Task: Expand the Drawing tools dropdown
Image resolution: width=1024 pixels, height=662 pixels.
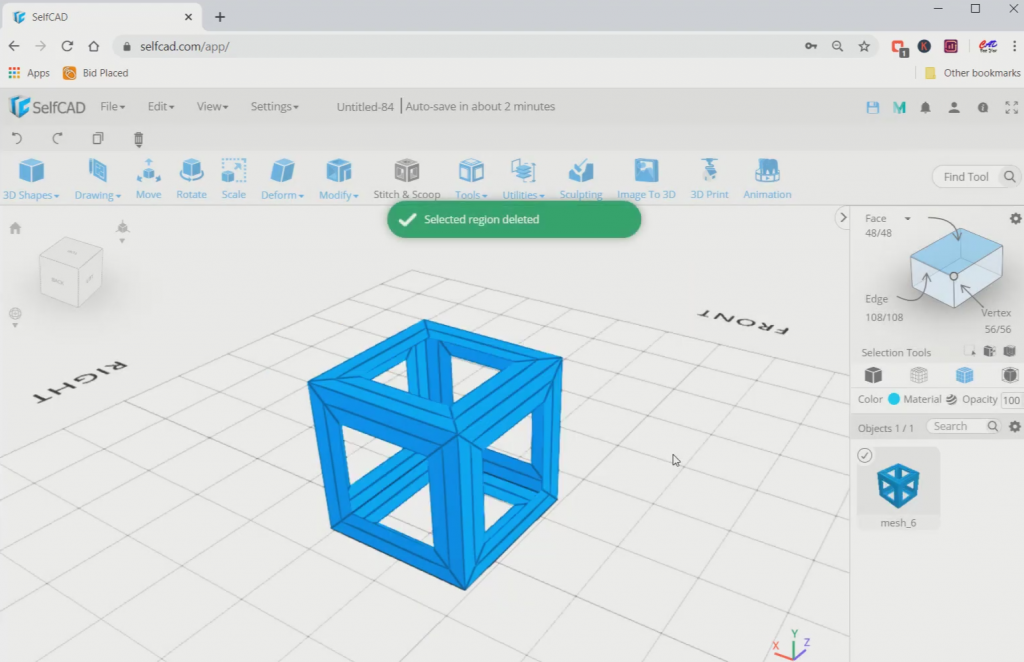Action: (97, 195)
